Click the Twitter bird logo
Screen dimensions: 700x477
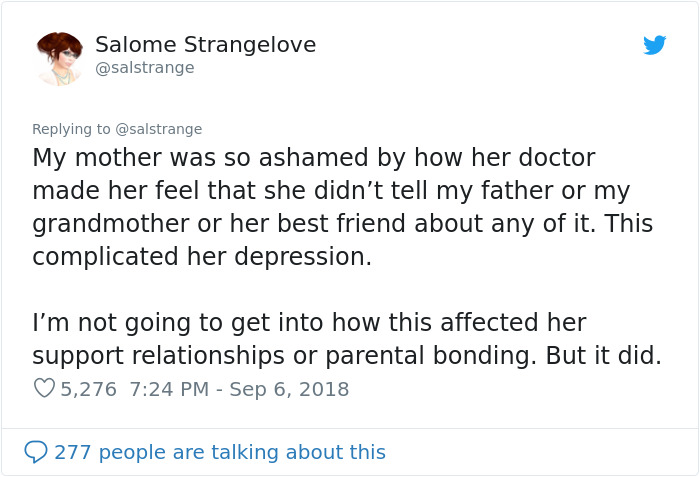click(655, 45)
